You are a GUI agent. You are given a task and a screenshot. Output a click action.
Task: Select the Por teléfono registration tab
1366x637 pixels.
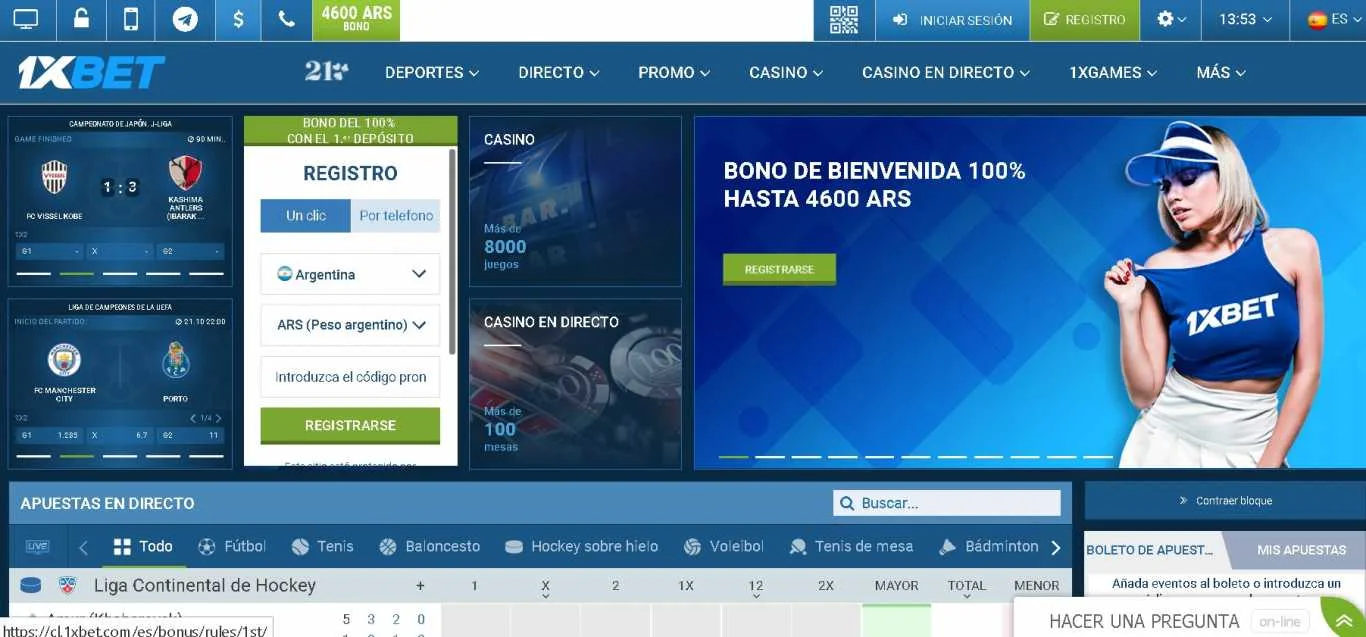pos(396,215)
